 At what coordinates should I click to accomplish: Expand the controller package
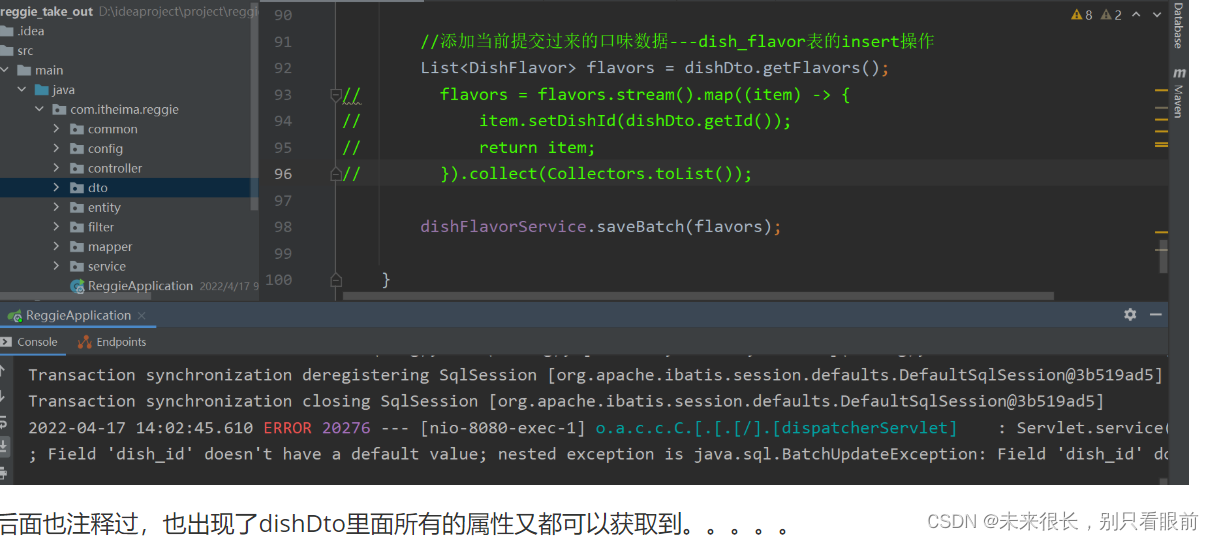click(57, 168)
